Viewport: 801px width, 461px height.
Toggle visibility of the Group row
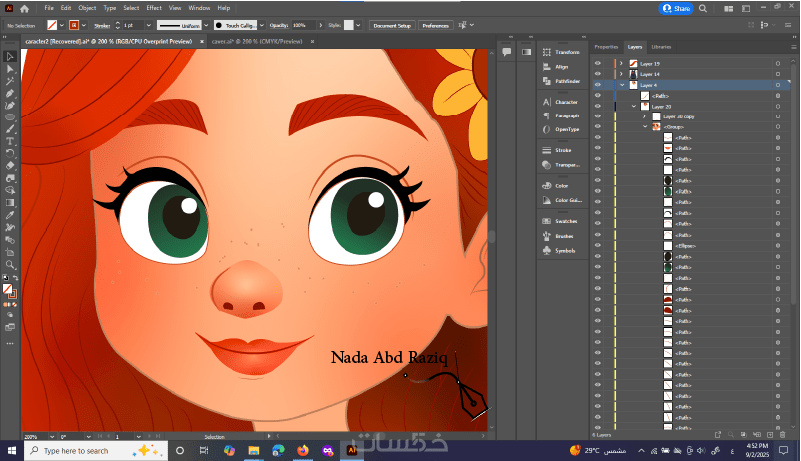click(598, 127)
